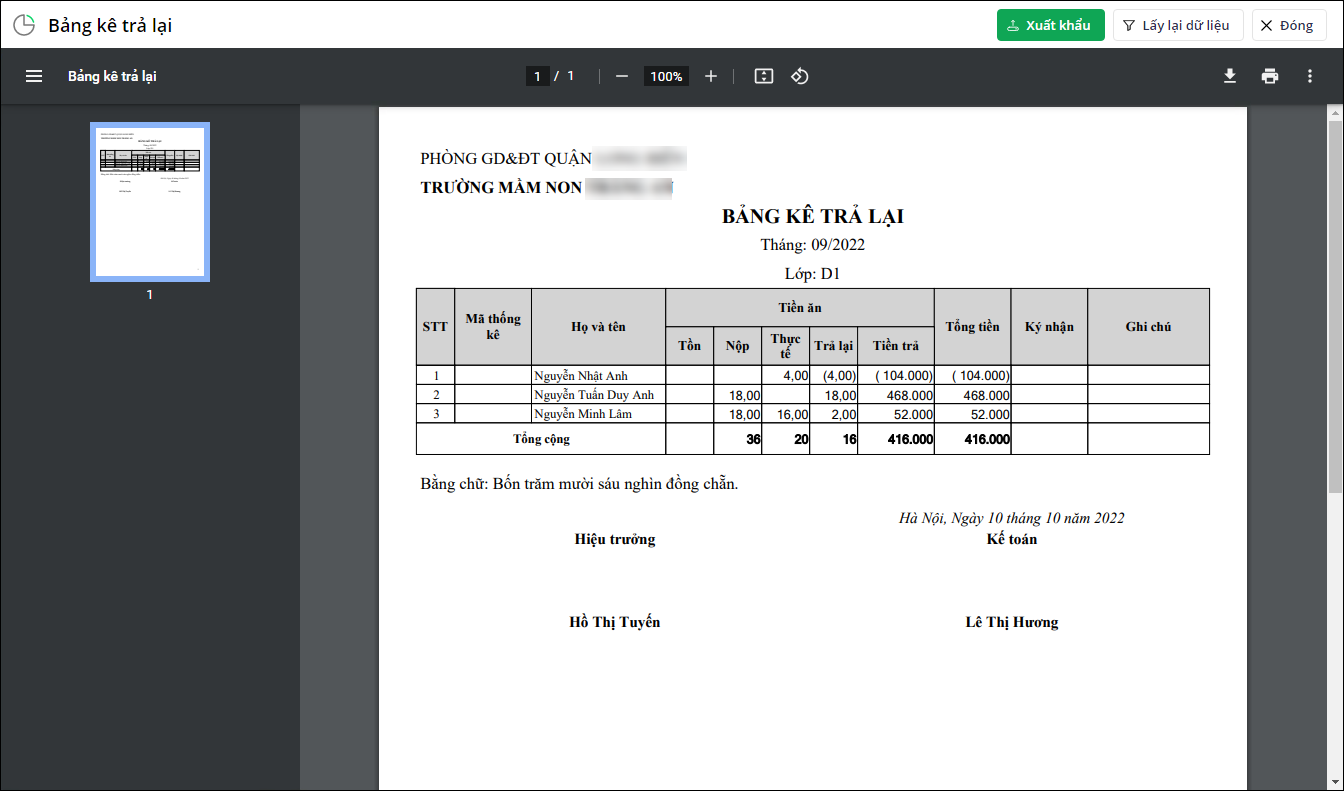The image size is (1344, 791).
Task: Click the 100% zoom level field
Action: pos(666,76)
